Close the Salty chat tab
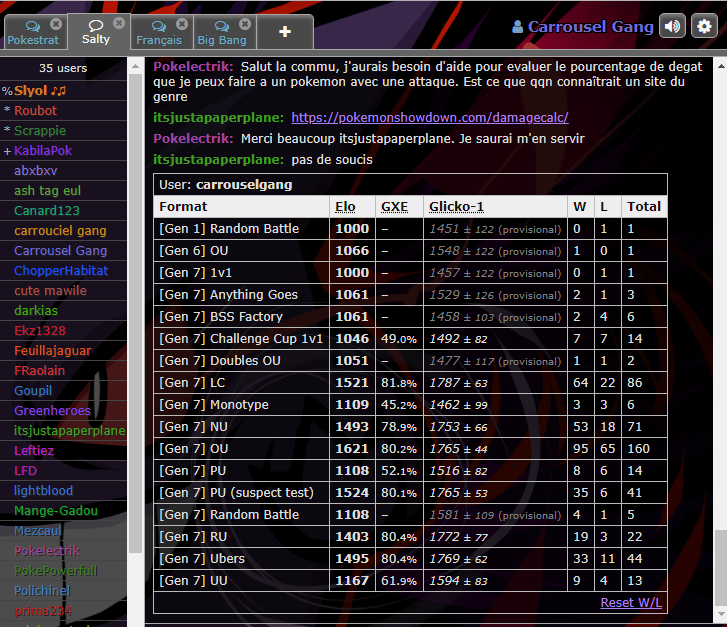The width and height of the screenshot is (727, 627). pyautogui.click(x=119, y=23)
